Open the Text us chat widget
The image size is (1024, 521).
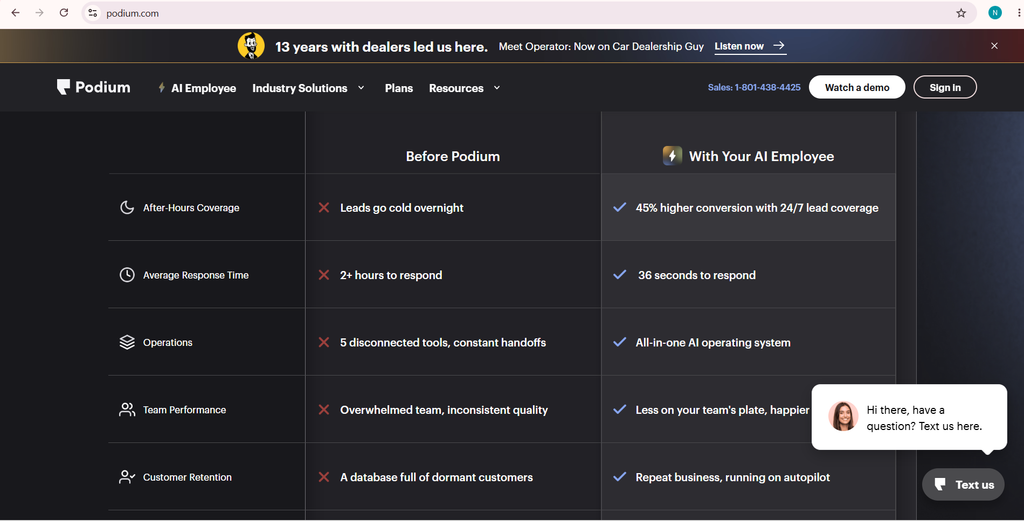click(x=963, y=484)
